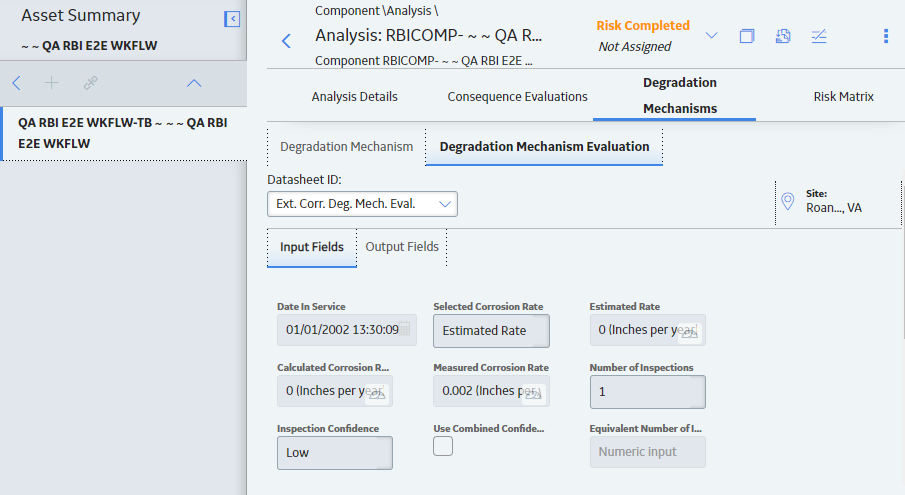
Task: Click the copy analysis icon
Action: click(747, 36)
